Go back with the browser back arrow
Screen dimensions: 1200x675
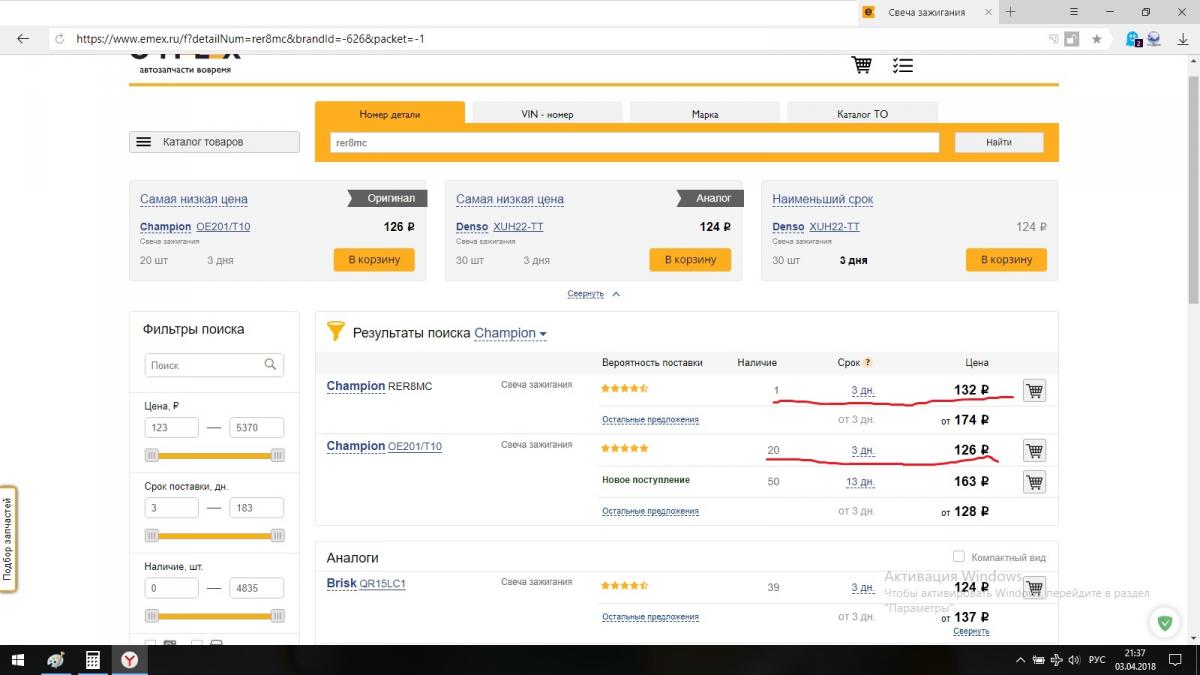pyautogui.click(x=23, y=39)
